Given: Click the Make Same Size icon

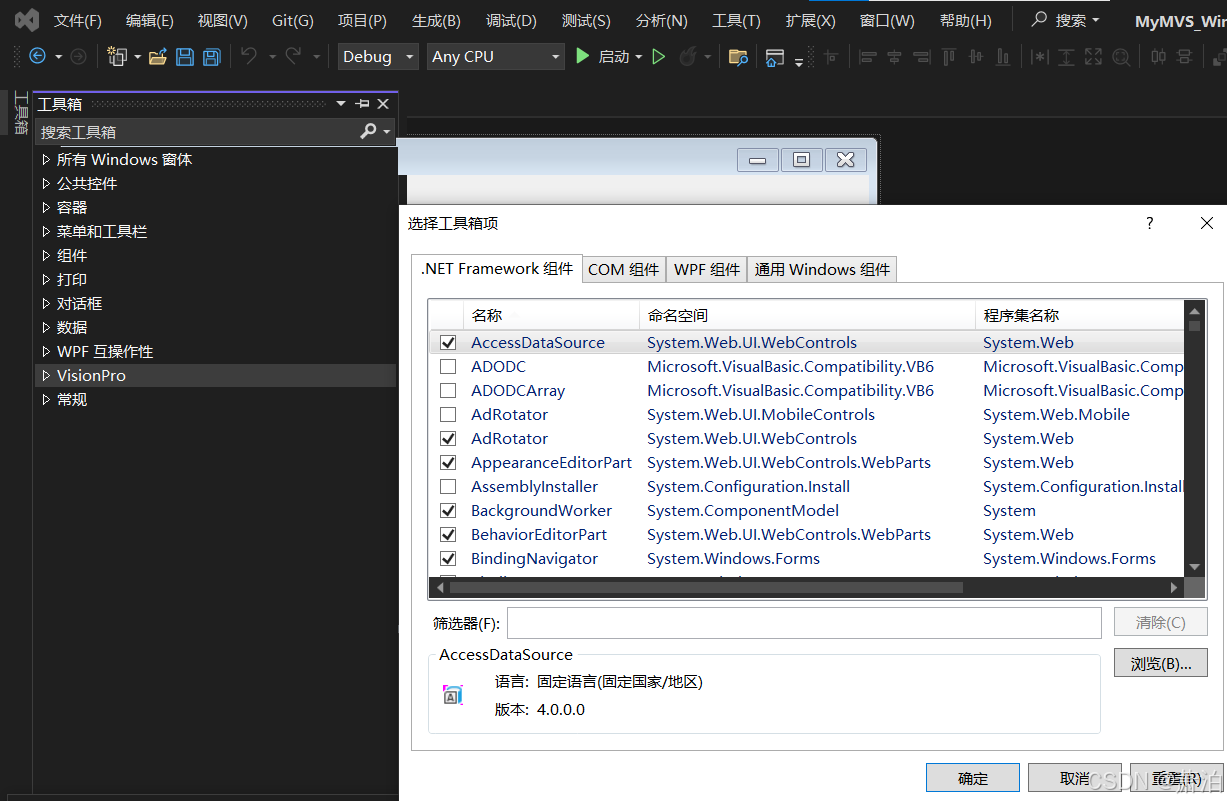Looking at the screenshot, I should coord(1094,57).
